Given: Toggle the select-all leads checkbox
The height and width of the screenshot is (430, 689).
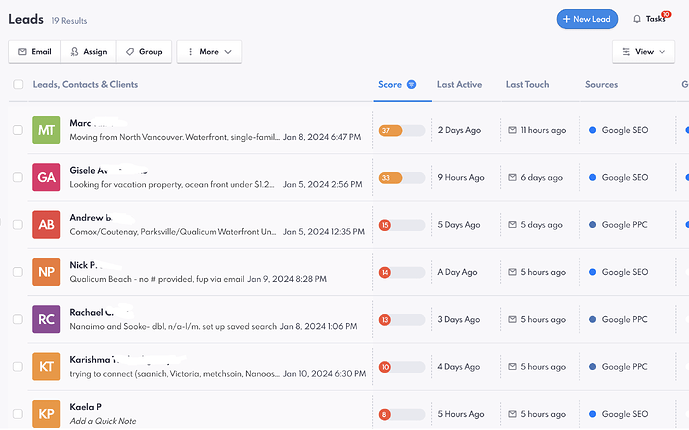Looking at the screenshot, I should (18, 84).
